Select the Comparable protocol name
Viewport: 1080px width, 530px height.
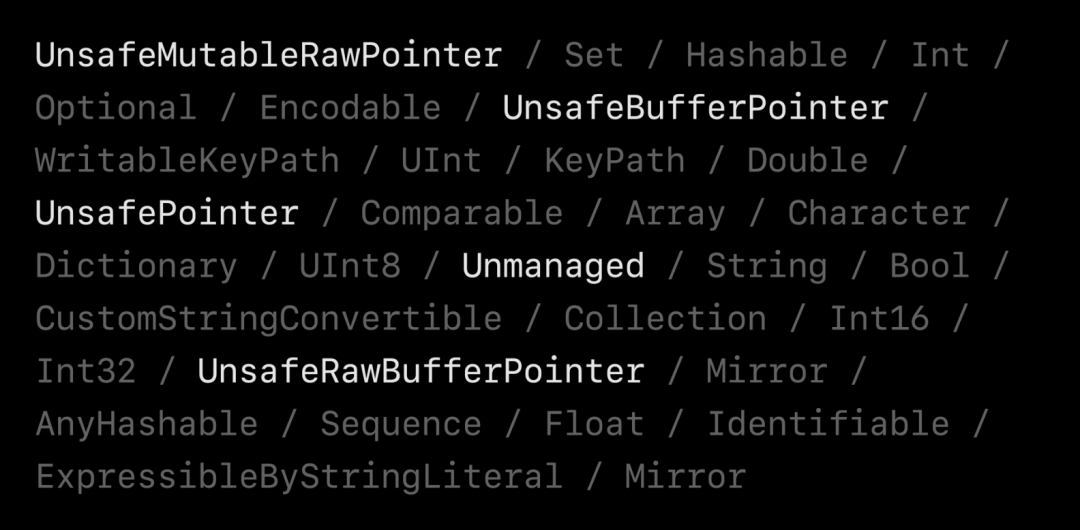coord(461,213)
